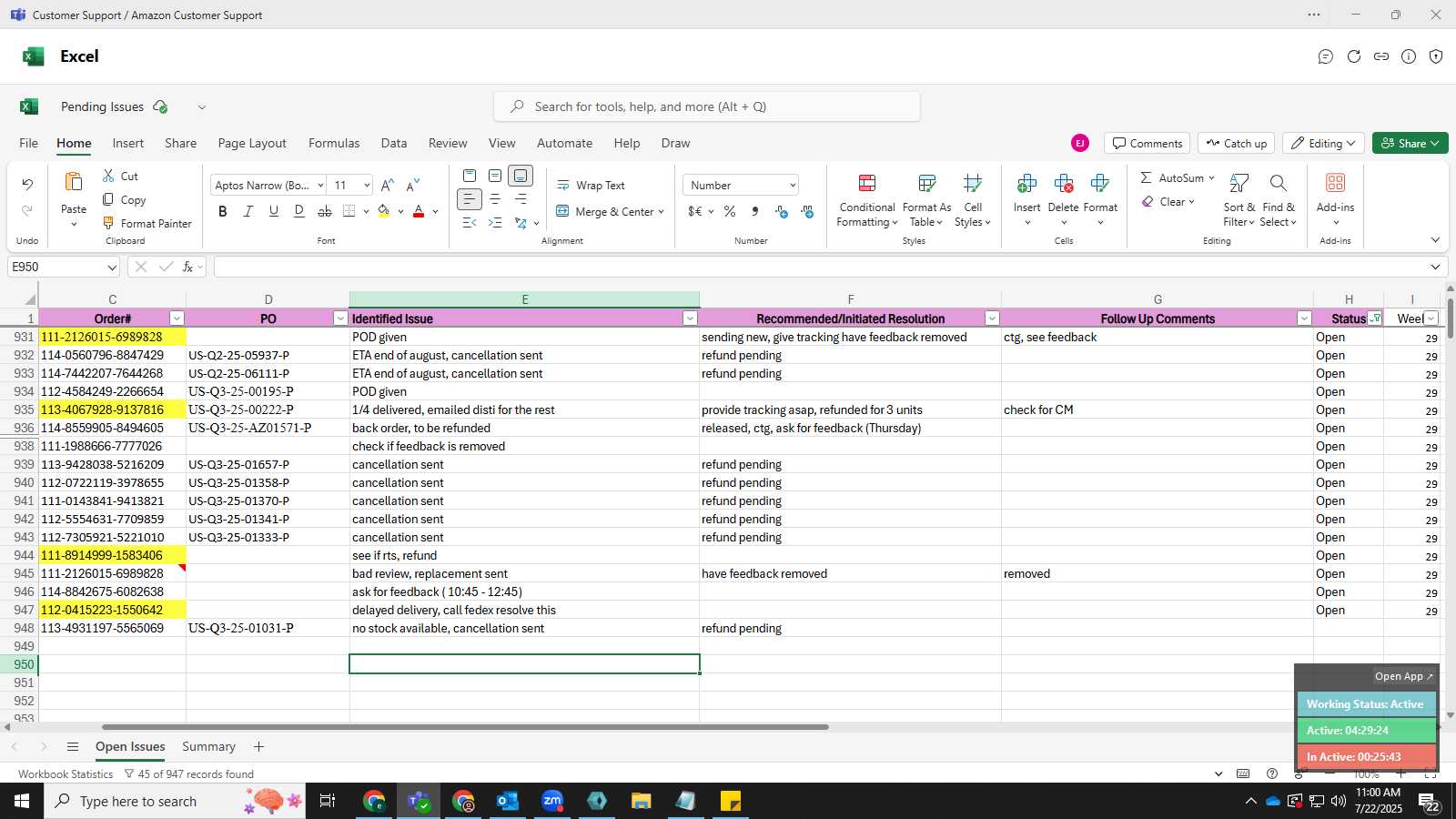The width and height of the screenshot is (1456, 819).
Task: Click the Redo arrow icon
Action: click(x=27, y=210)
